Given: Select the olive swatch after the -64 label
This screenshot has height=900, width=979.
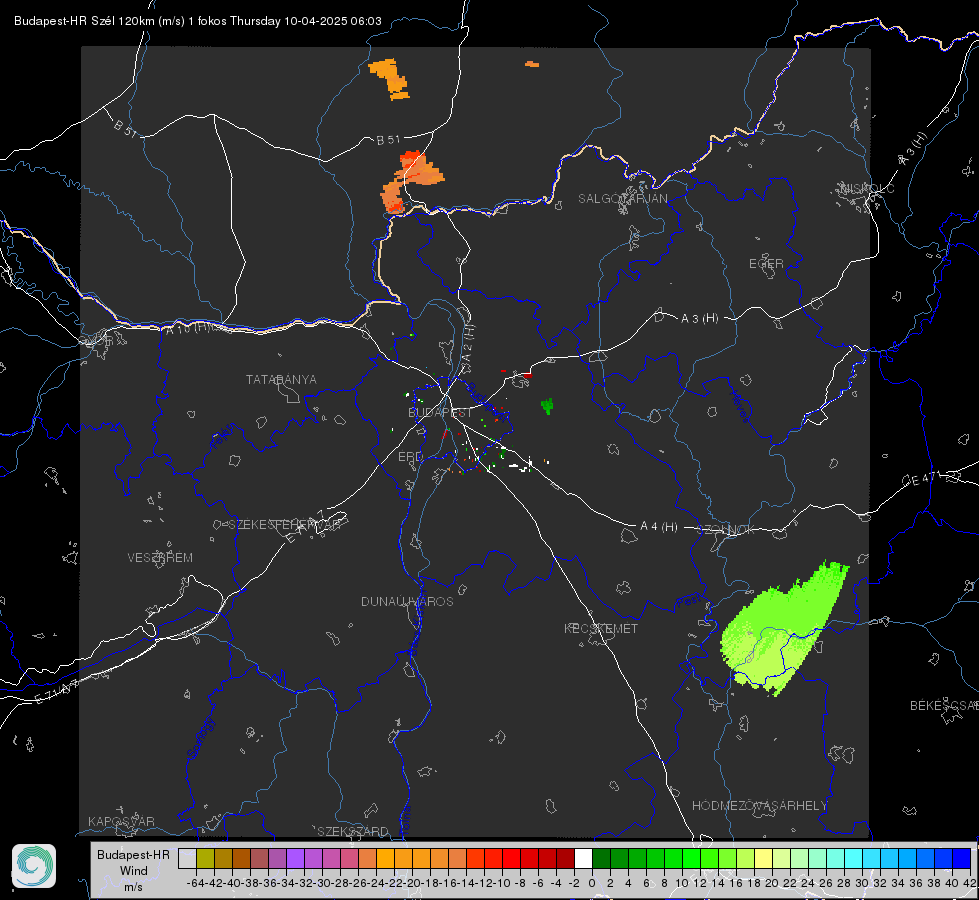Looking at the screenshot, I should tap(205, 858).
